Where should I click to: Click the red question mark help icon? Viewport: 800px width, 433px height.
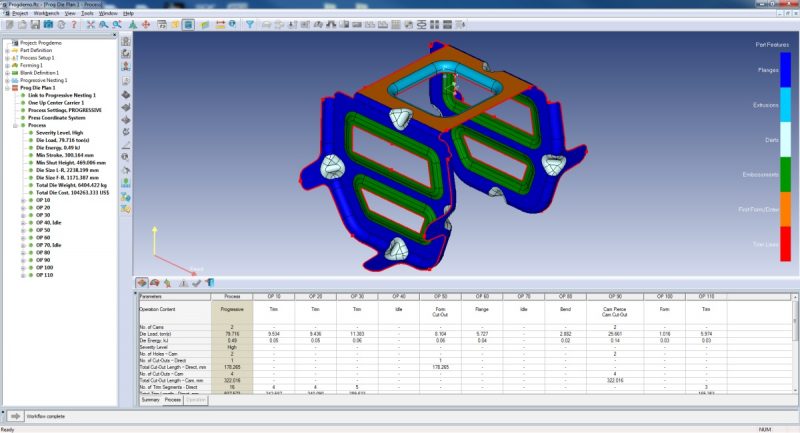[x=74, y=24]
